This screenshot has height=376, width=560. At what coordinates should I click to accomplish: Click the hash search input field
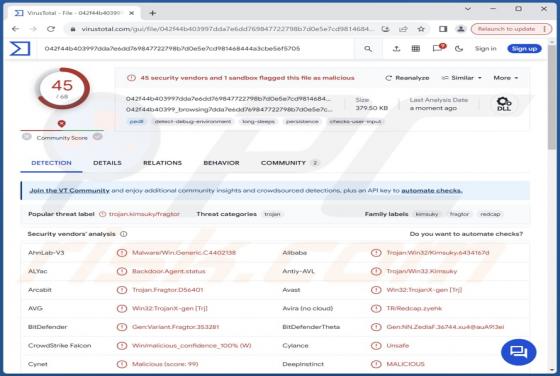tap(196, 49)
